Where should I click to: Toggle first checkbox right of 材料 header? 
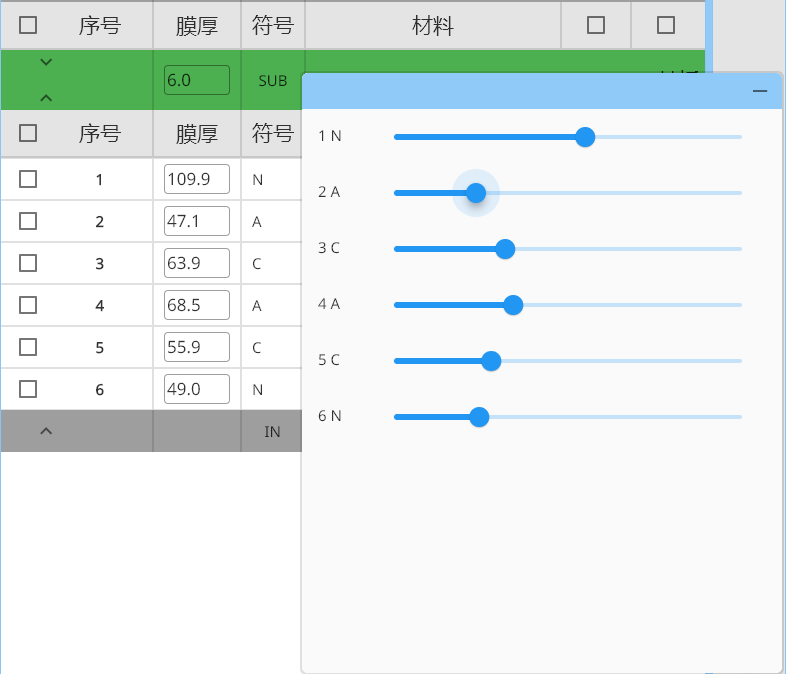click(596, 26)
